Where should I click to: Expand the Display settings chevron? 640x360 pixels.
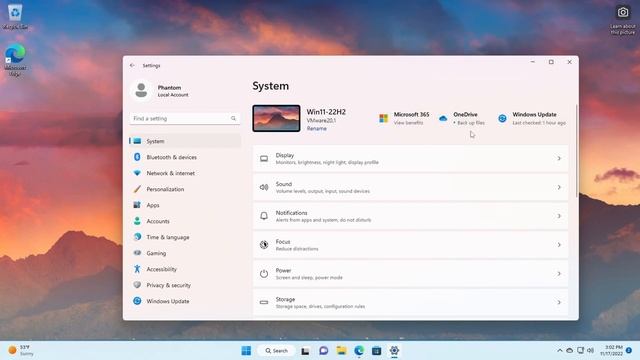(559, 158)
